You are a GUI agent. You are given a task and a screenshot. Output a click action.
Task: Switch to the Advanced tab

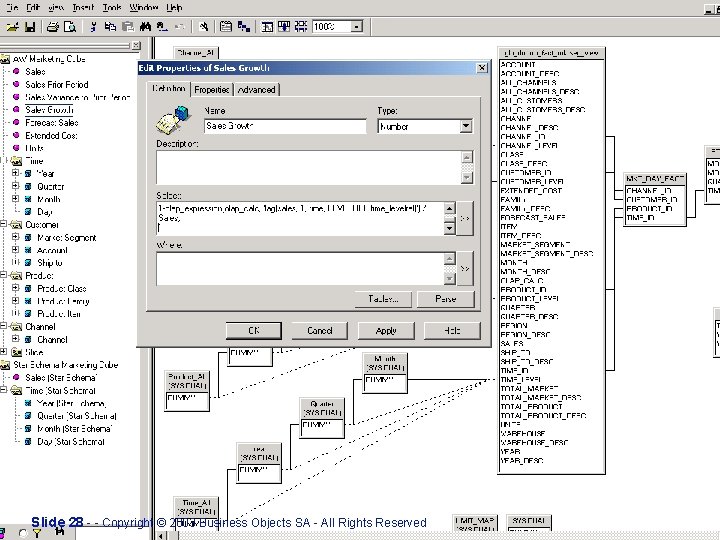[257, 90]
